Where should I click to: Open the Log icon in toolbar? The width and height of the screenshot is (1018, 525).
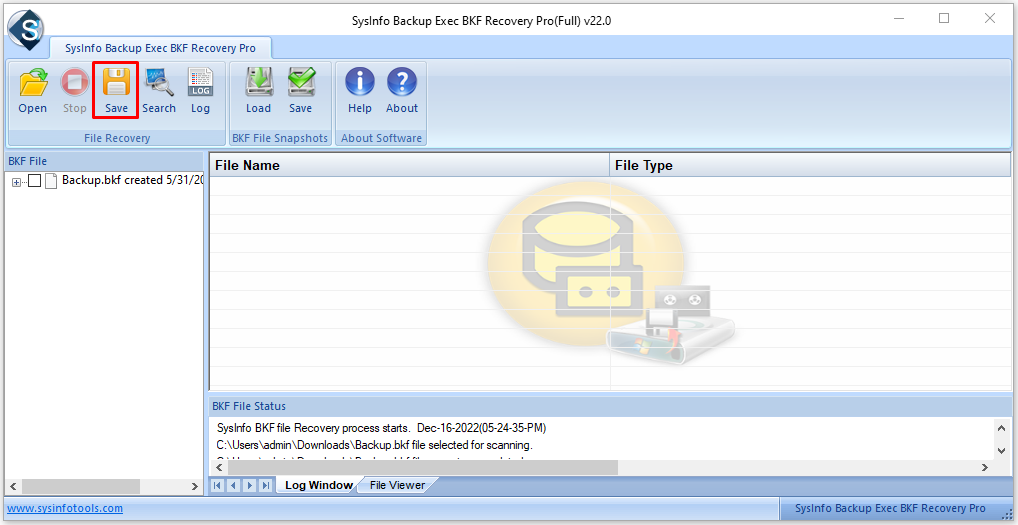(200, 91)
